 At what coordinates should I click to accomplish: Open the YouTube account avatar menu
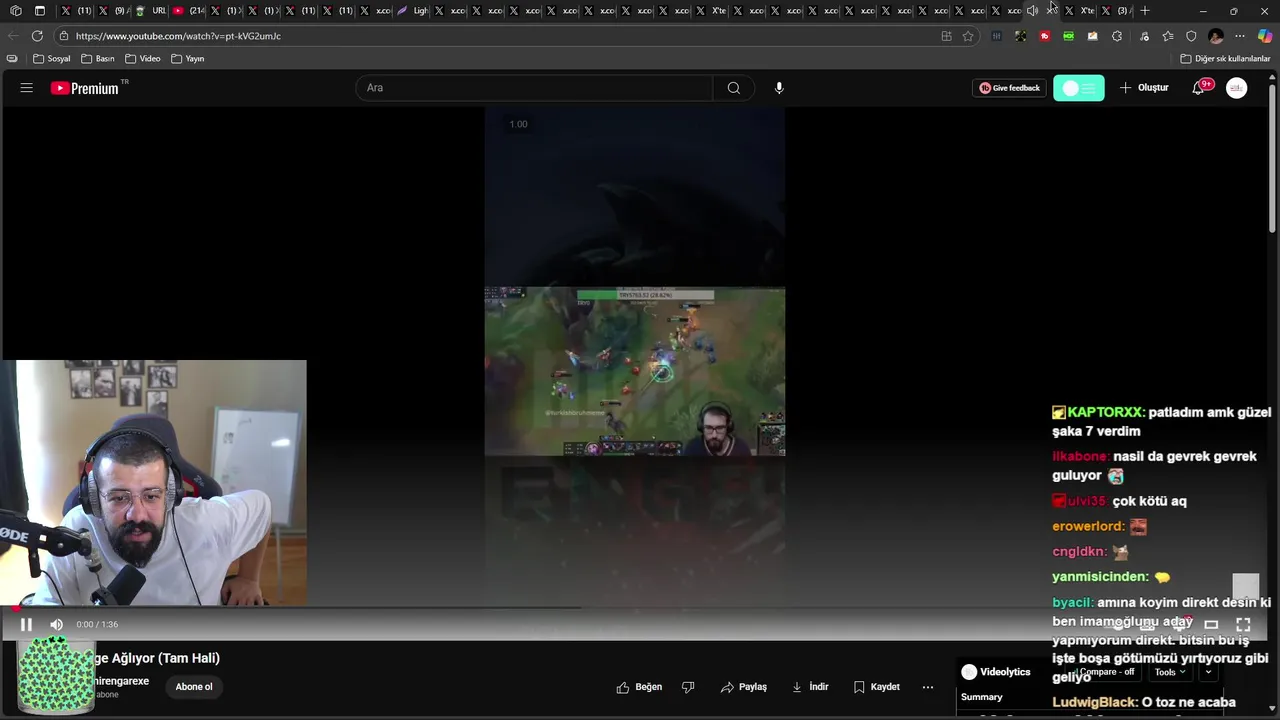click(1237, 88)
